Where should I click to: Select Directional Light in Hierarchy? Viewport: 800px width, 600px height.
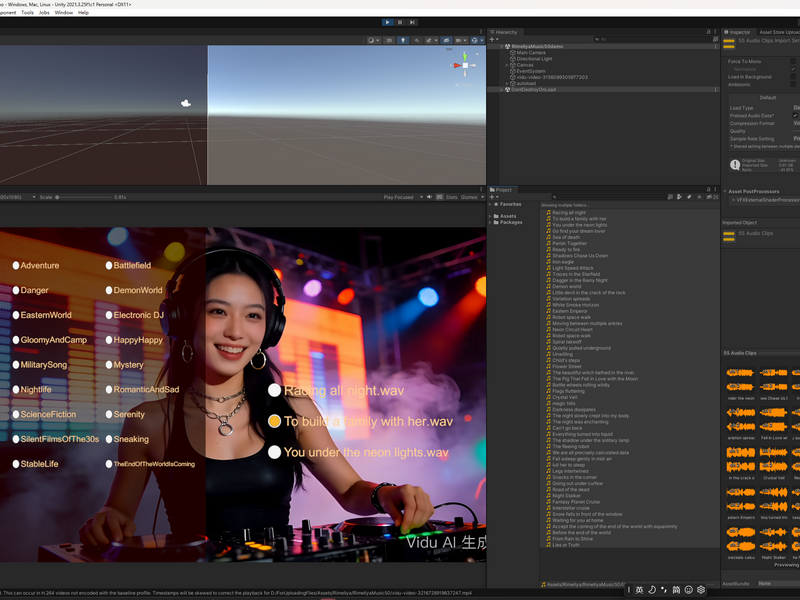click(x=534, y=59)
